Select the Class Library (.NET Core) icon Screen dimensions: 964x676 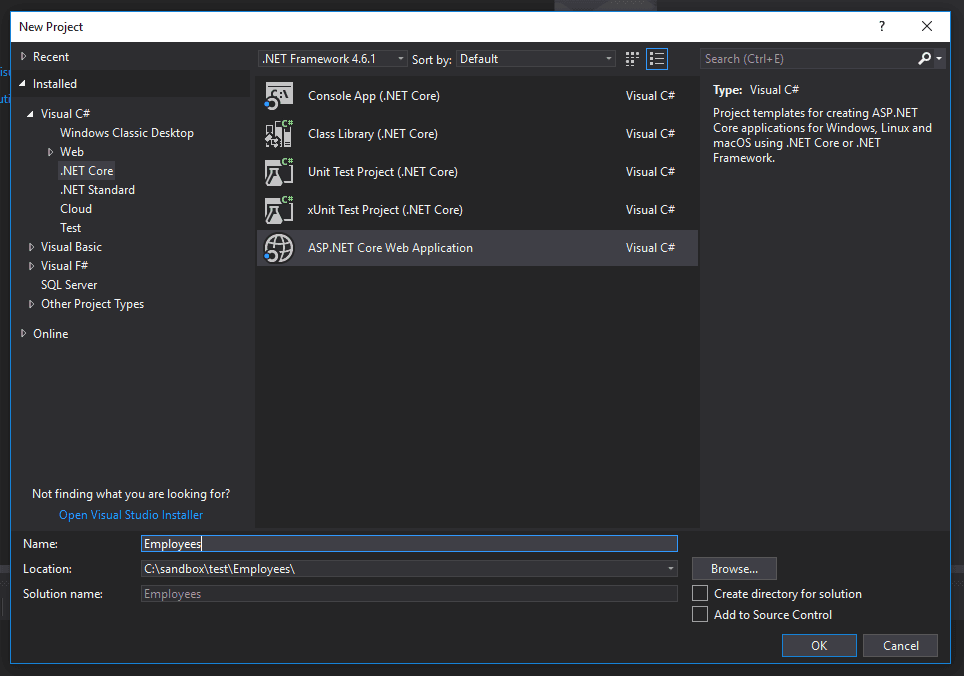click(279, 134)
